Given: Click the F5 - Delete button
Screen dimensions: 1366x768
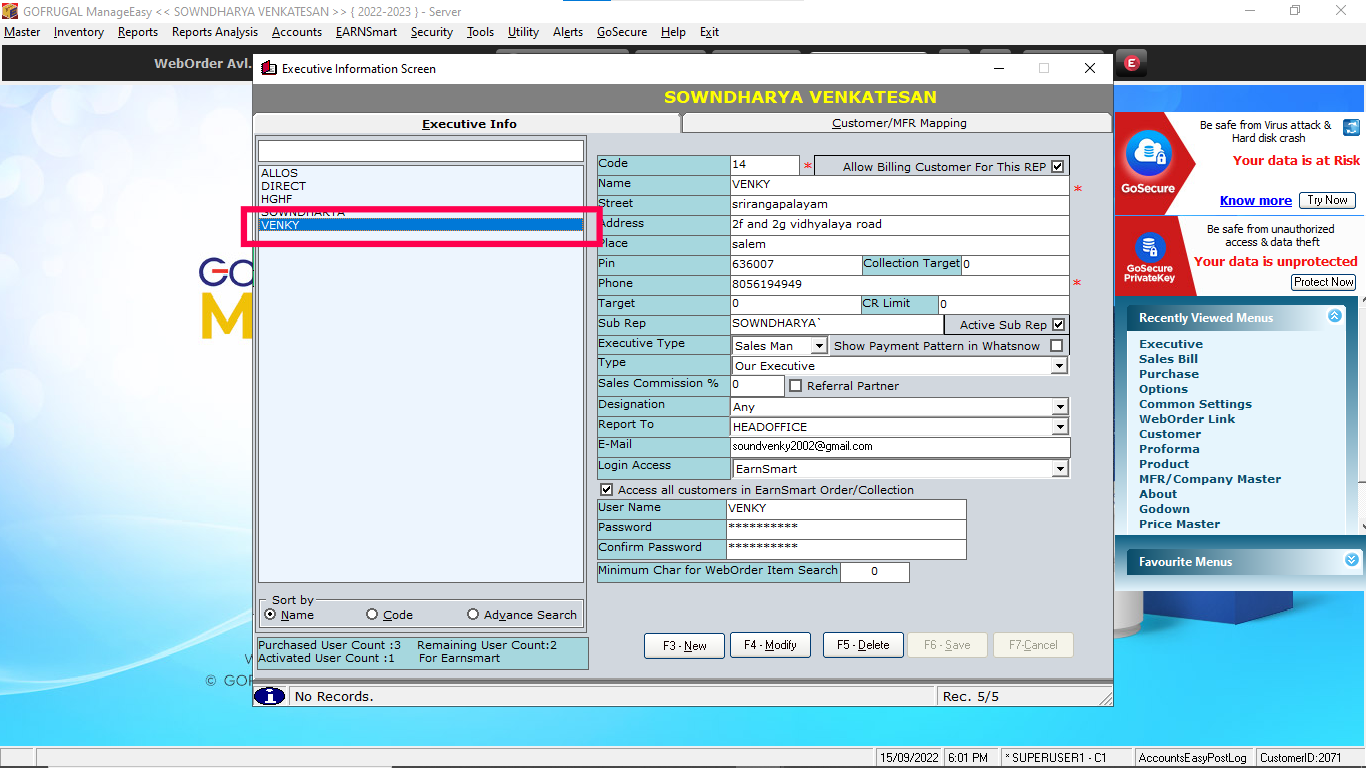Looking at the screenshot, I should pyautogui.click(x=863, y=645).
